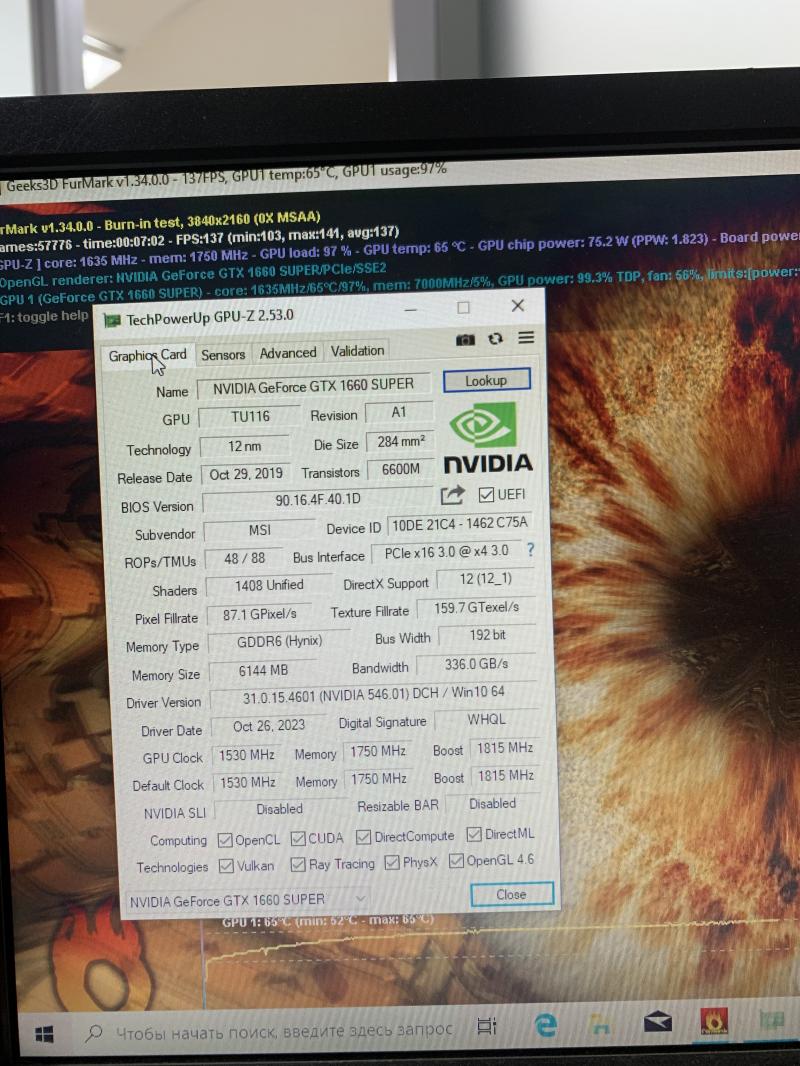Click the Pixel Fillrate value 87.1 GPixel/s
Screen dimensions: 800x1066
260,614
